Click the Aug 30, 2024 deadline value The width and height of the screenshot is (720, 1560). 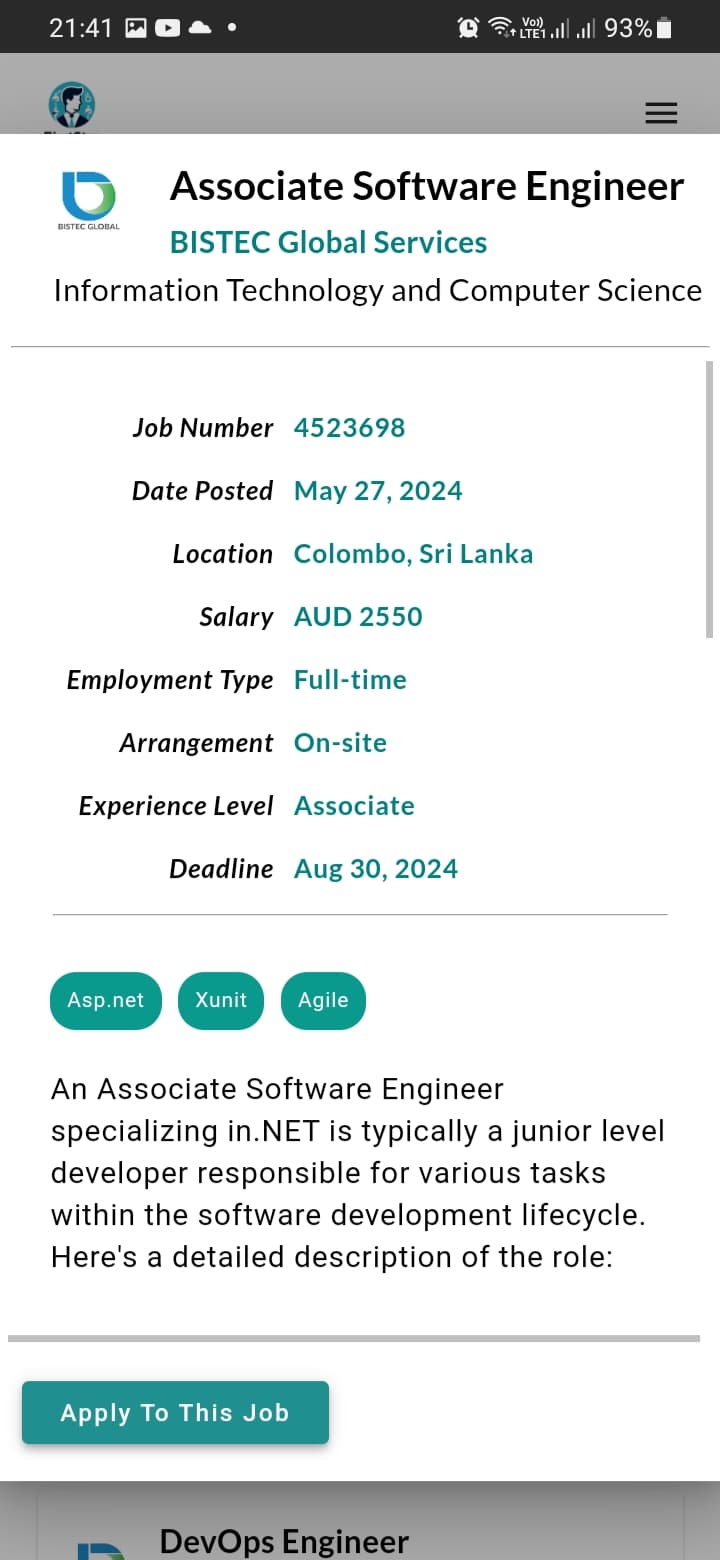point(376,869)
